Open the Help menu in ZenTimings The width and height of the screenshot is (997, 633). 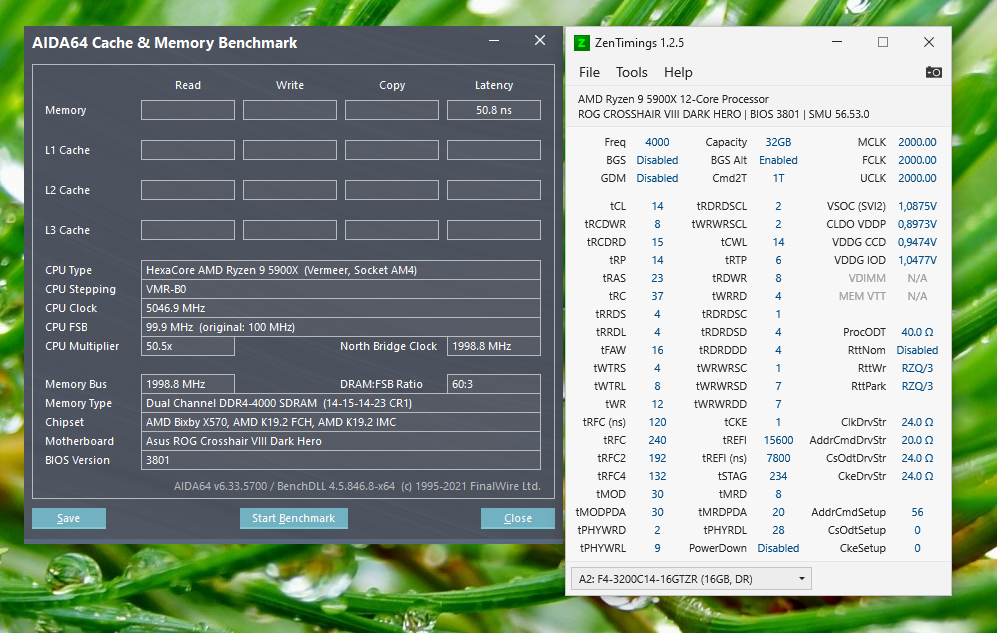point(678,72)
